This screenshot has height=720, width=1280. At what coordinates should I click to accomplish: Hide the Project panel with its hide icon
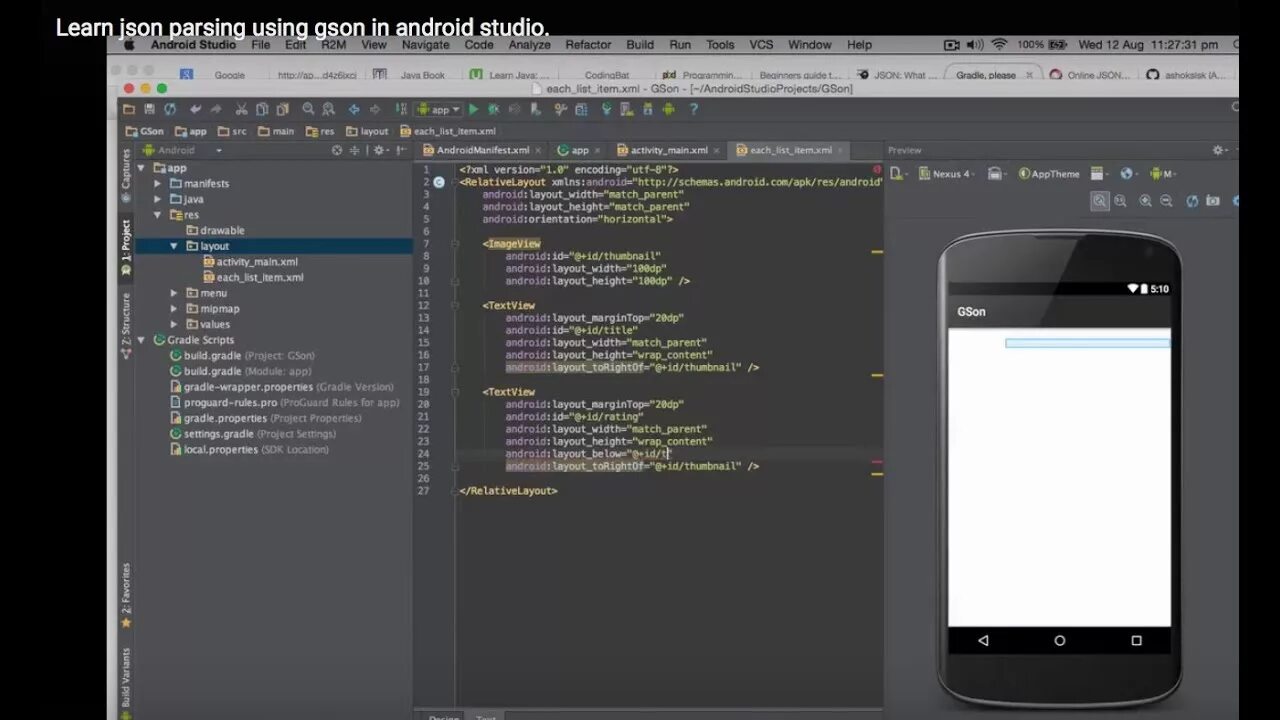402,150
